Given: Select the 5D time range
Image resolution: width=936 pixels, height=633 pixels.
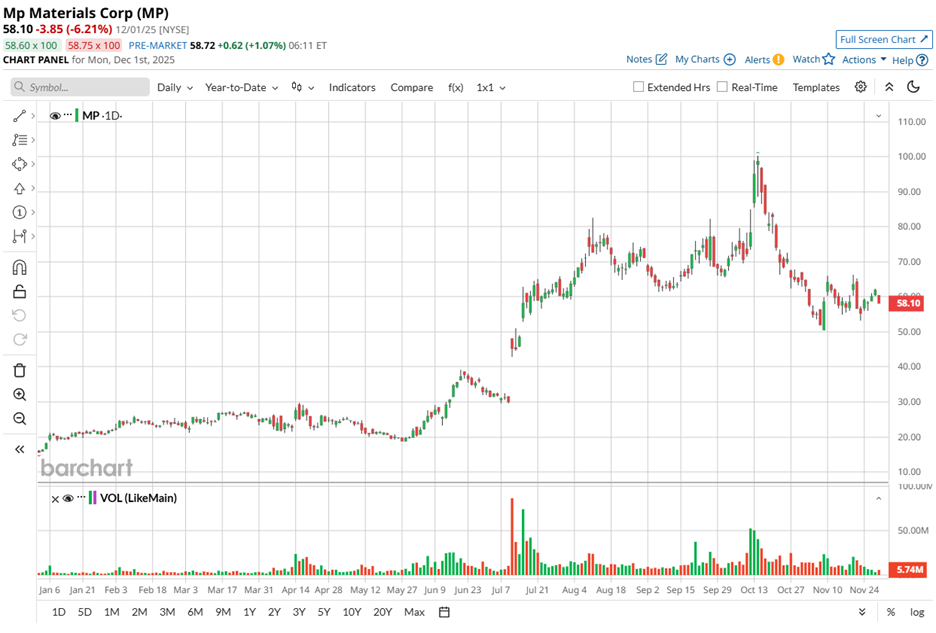Looking at the screenshot, I should click(x=85, y=612).
